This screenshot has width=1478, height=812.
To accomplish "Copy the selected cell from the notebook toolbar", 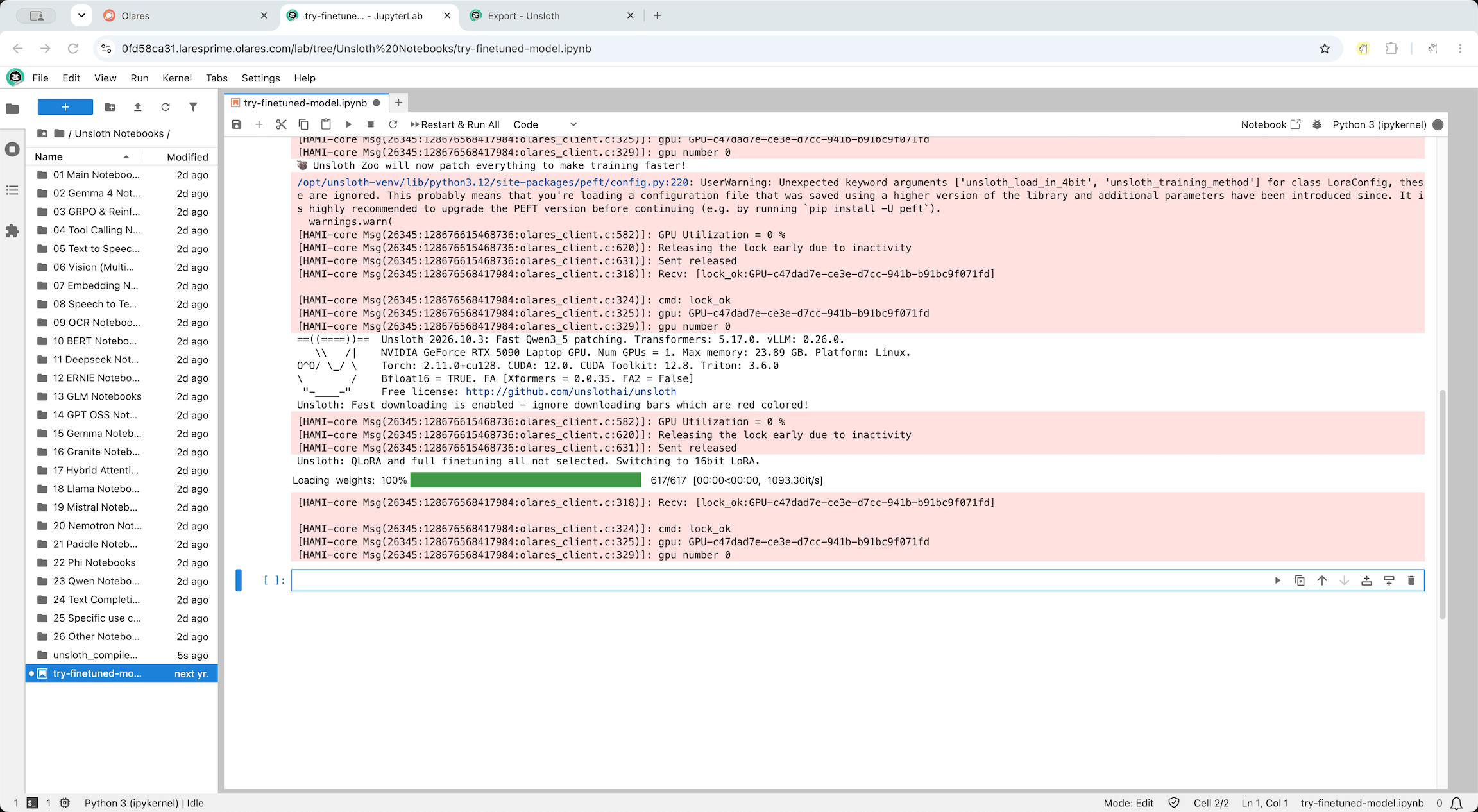I will (303, 124).
